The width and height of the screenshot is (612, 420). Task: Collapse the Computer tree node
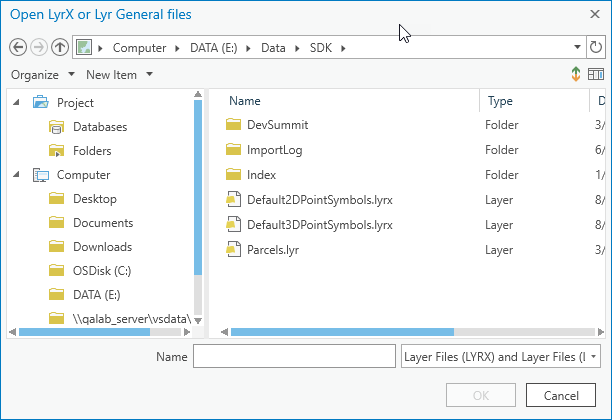[16, 175]
